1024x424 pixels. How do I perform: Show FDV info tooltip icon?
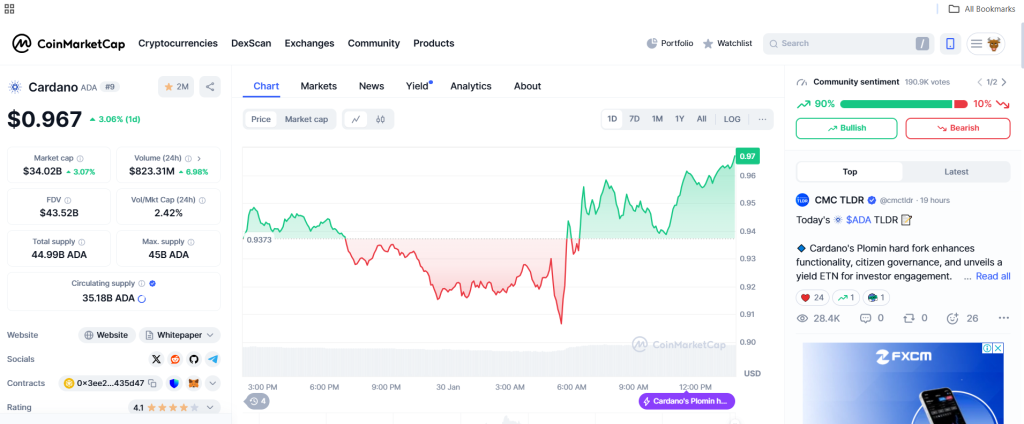tap(68, 201)
